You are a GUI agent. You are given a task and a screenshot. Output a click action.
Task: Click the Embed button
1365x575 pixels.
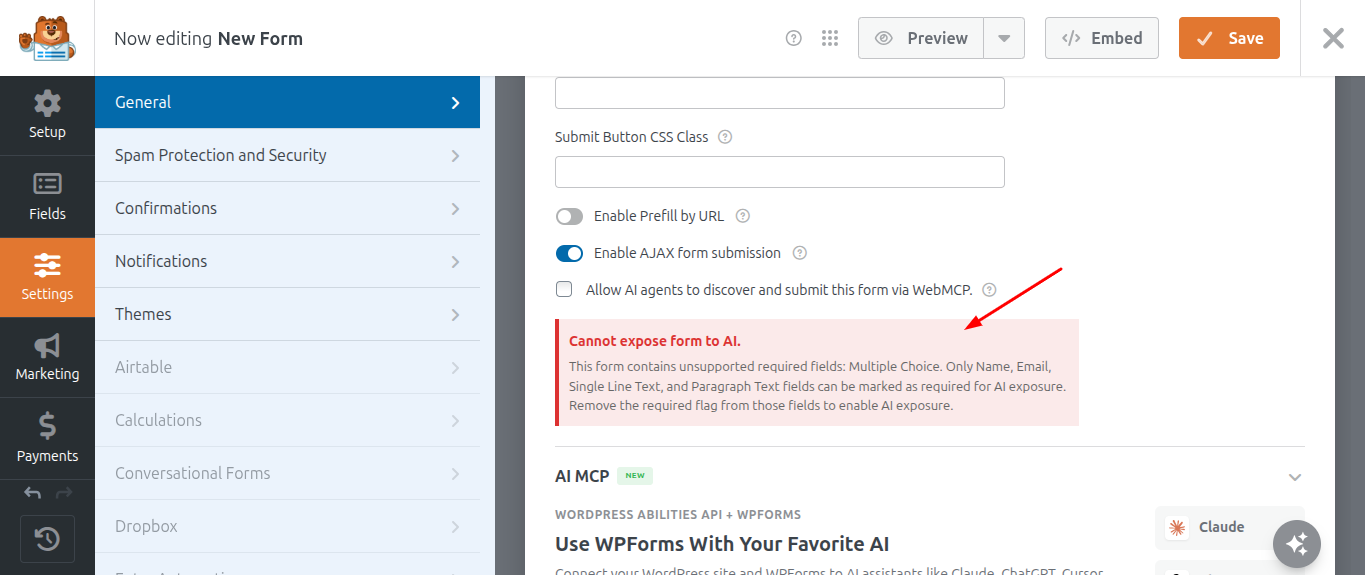pos(1102,38)
